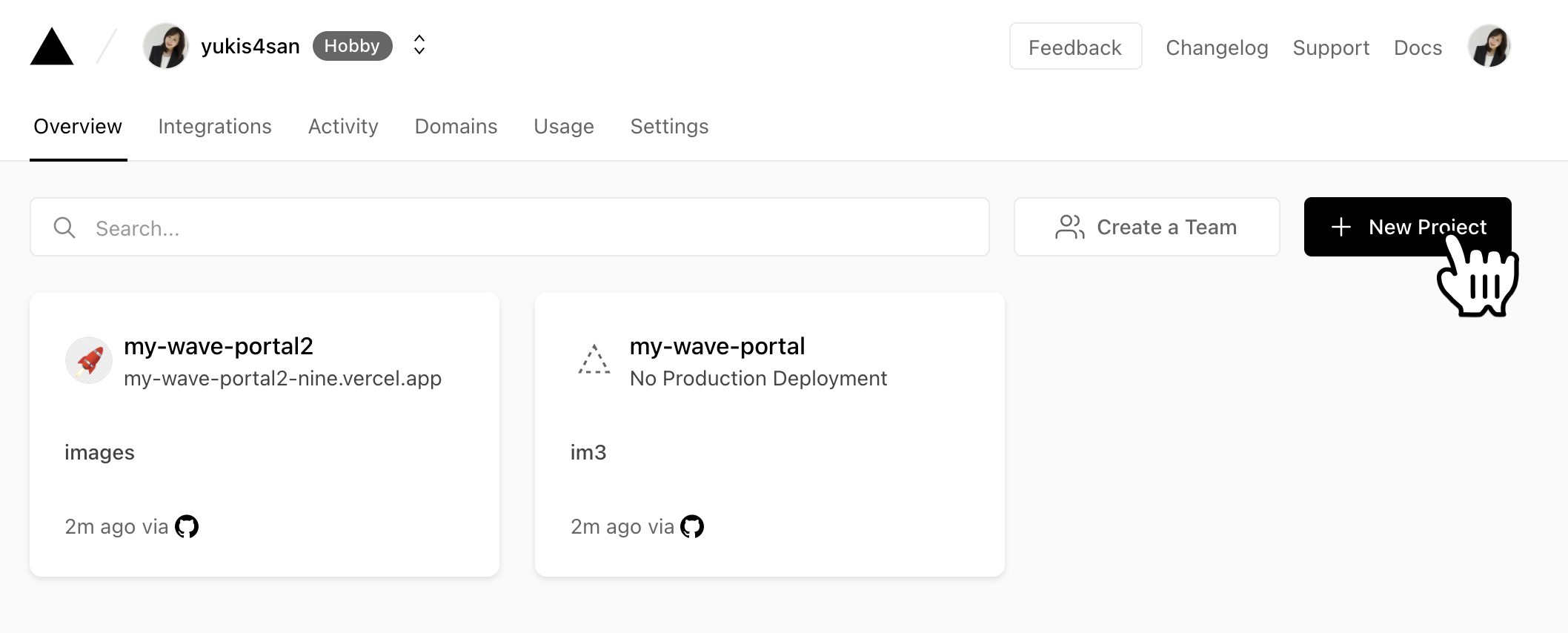This screenshot has height=633, width=1568.
Task: Click the Create a Team button
Action: click(1146, 227)
